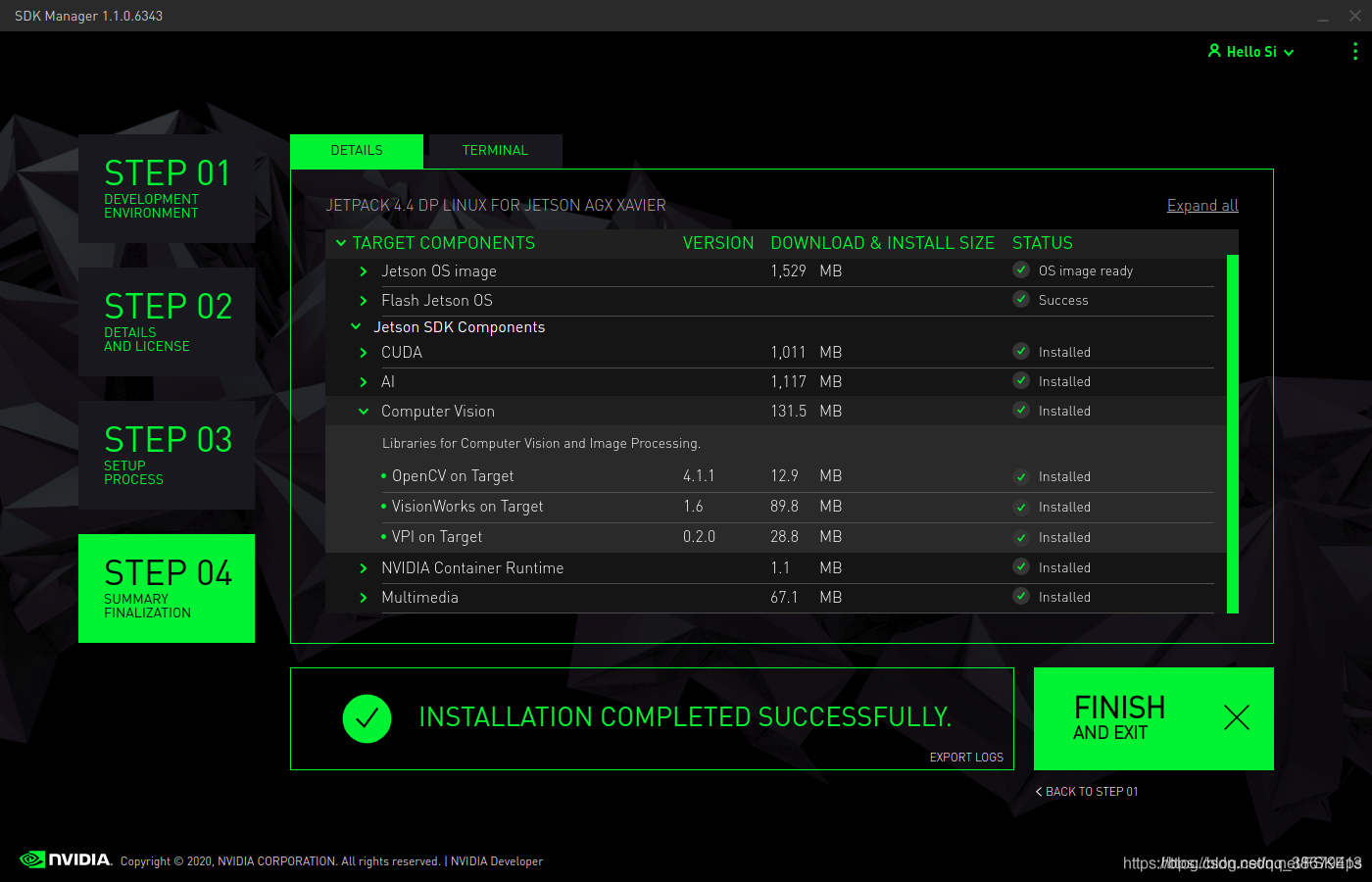Click the Expand all link
This screenshot has height=882, width=1372.
[x=1202, y=206]
